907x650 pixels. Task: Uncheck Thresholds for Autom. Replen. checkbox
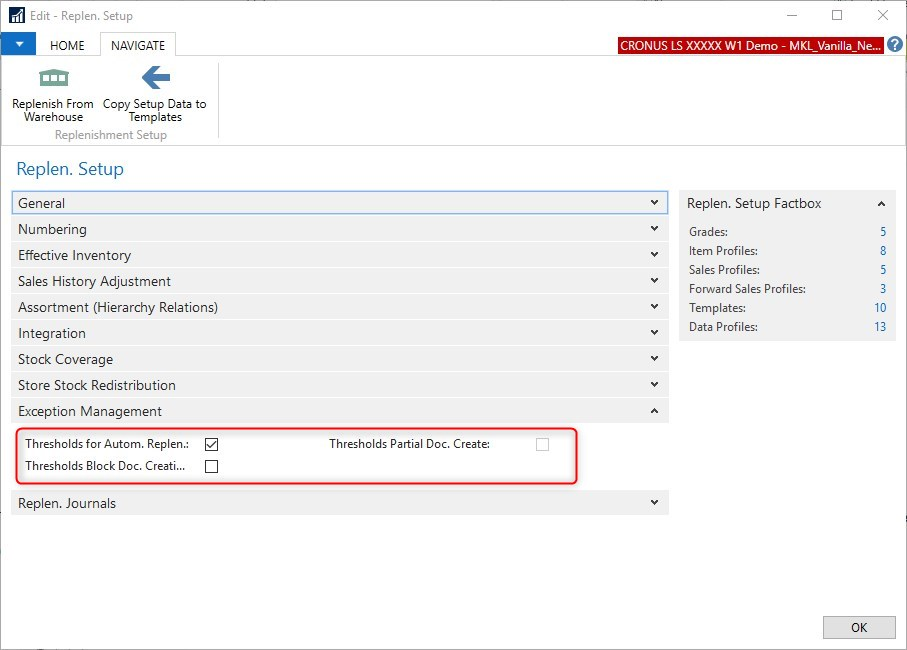[211, 444]
